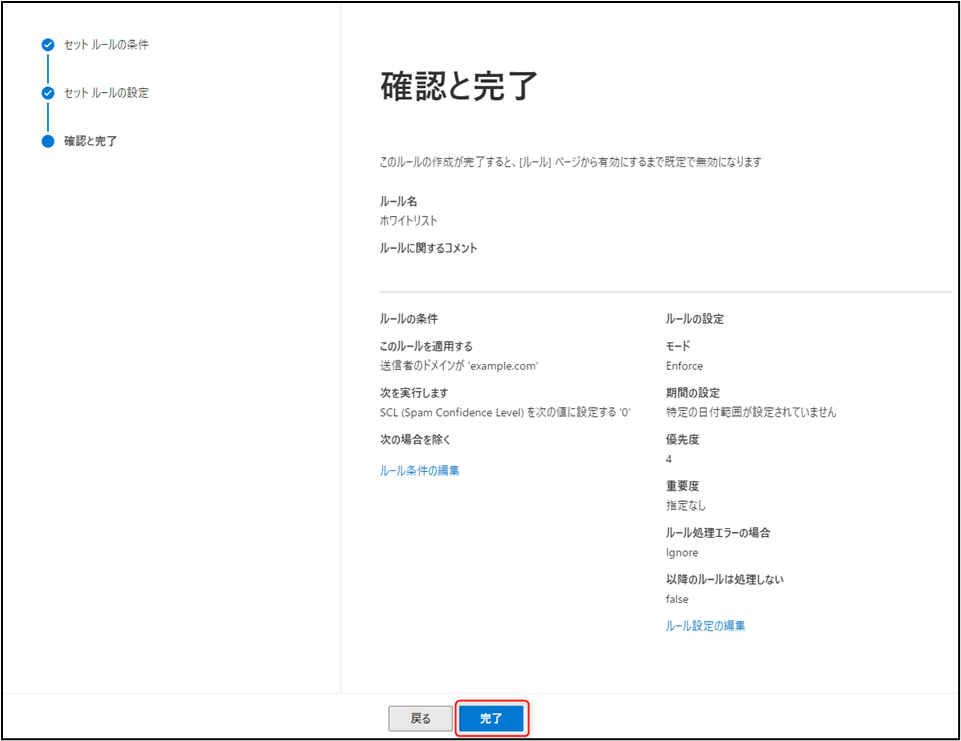Image resolution: width=961 pixels, height=741 pixels.
Task: Open the セット ルールの設定 step label
Action: coord(106,93)
